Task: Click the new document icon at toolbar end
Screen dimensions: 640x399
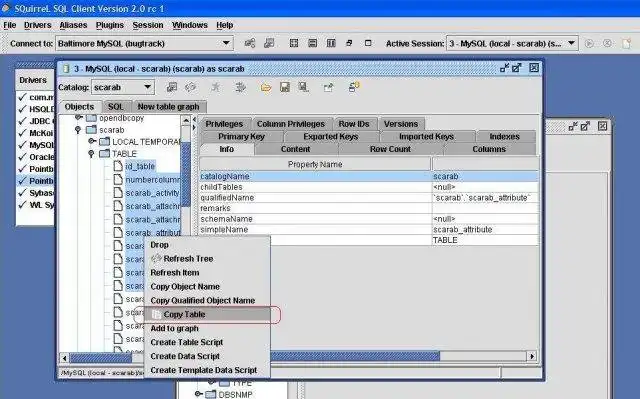Action: [626, 43]
